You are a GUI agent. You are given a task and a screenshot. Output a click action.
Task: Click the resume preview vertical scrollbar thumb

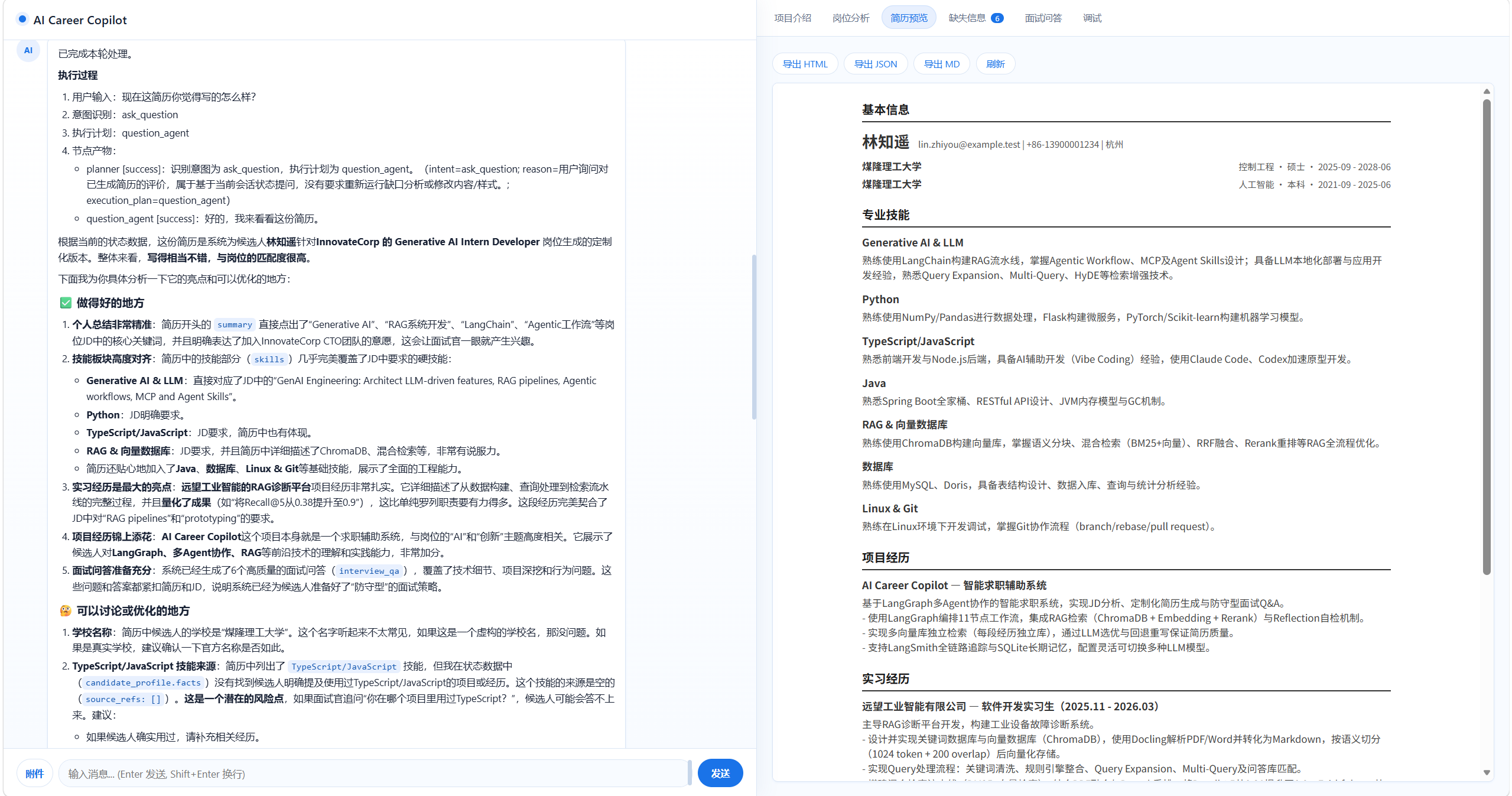click(x=1487, y=337)
